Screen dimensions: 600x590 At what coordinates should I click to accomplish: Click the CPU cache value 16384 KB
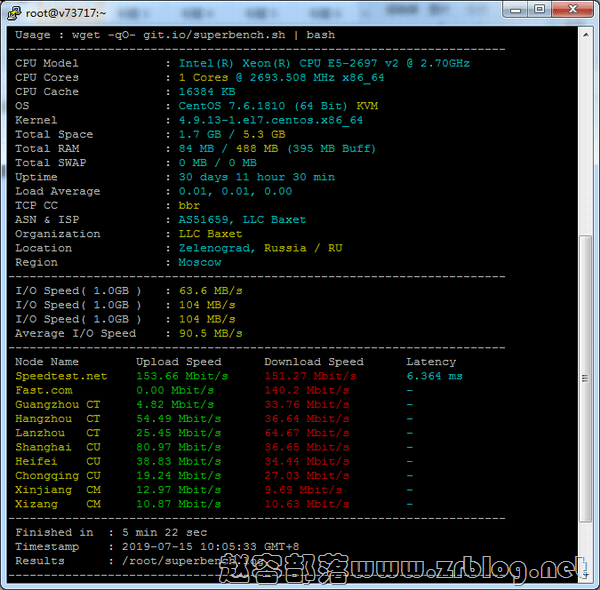(207, 91)
